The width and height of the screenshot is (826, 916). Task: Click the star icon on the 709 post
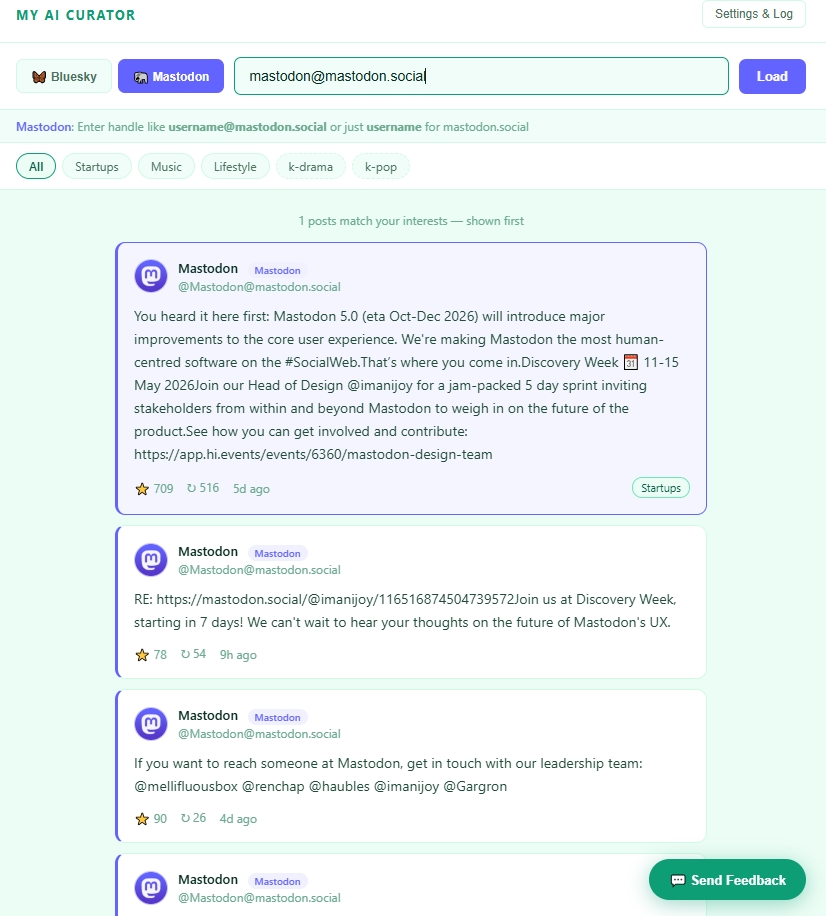point(142,489)
